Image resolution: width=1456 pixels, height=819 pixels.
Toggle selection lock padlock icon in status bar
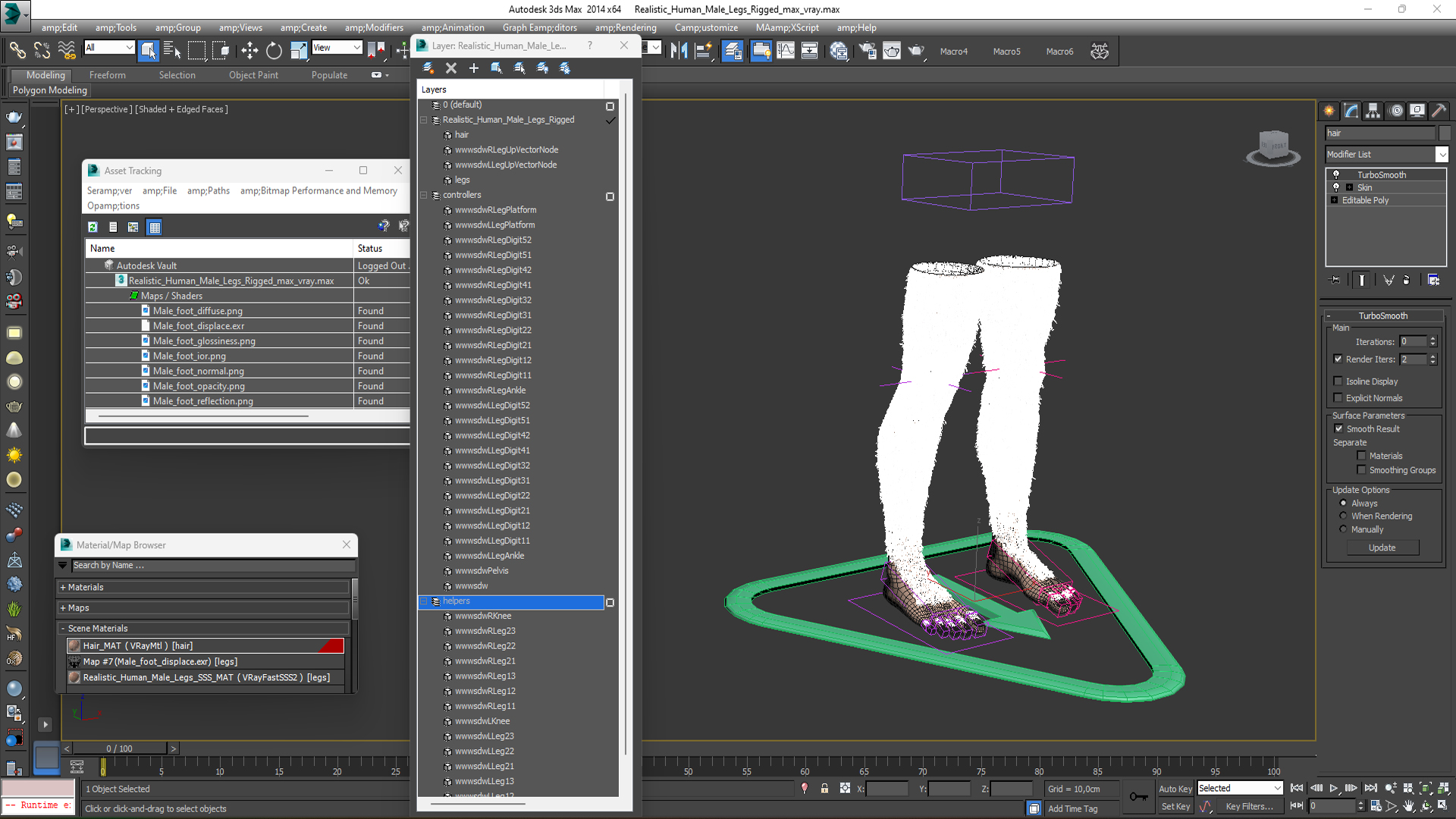[x=824, y=789]
